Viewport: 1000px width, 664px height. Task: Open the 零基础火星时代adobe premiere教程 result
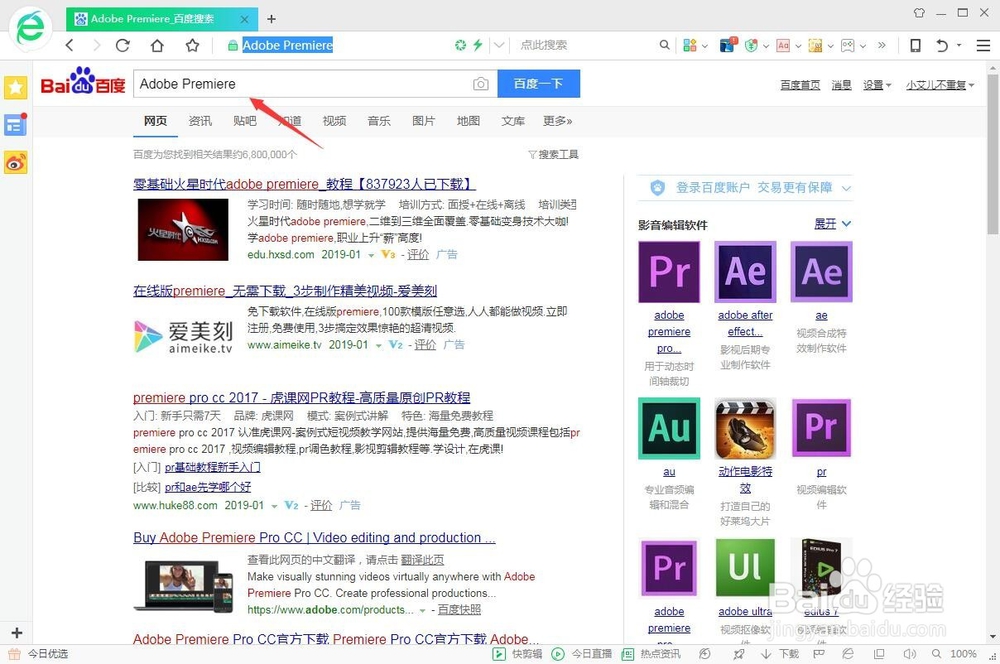pos(304,184)
